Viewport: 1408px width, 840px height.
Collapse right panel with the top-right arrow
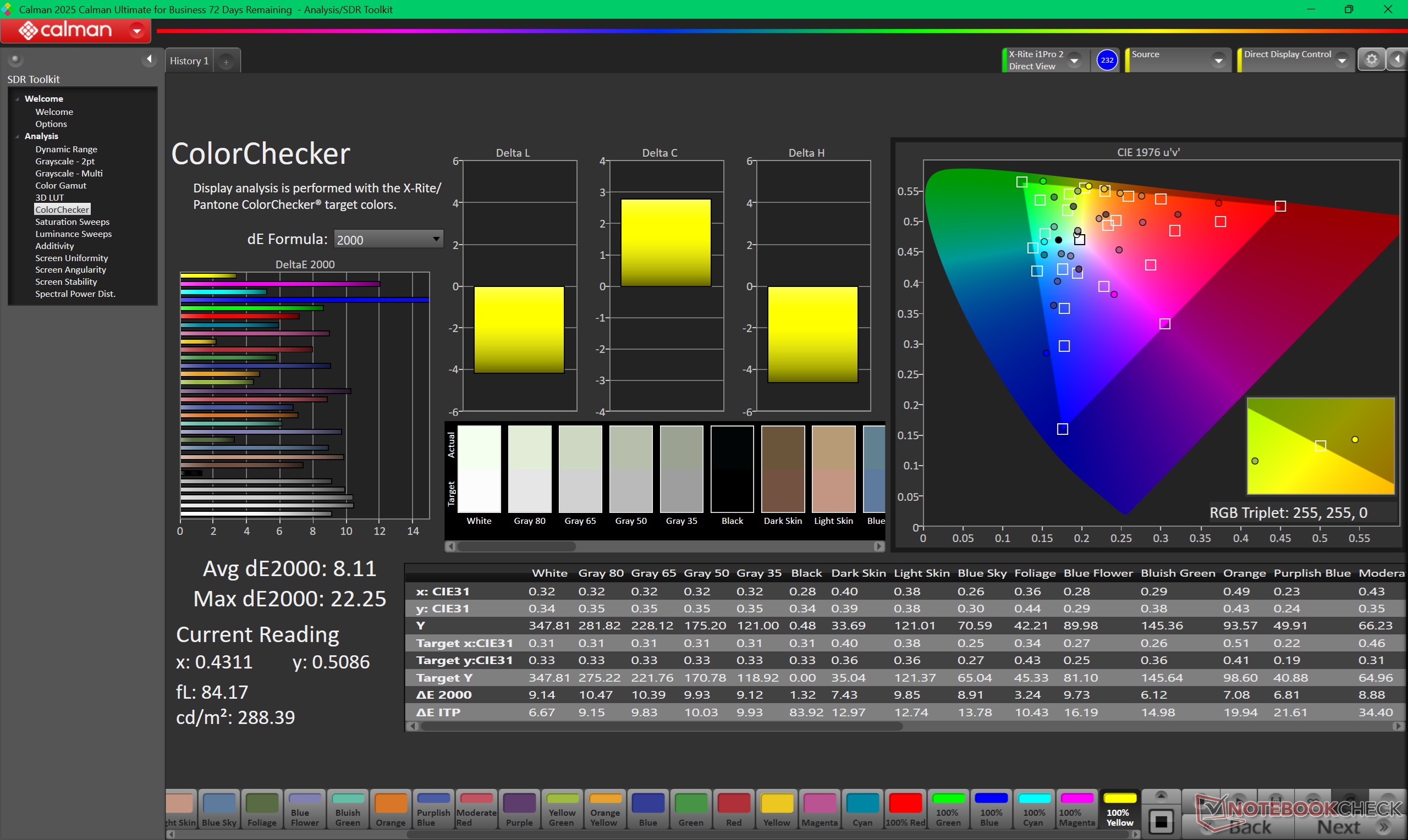[x=1397, y=60]
